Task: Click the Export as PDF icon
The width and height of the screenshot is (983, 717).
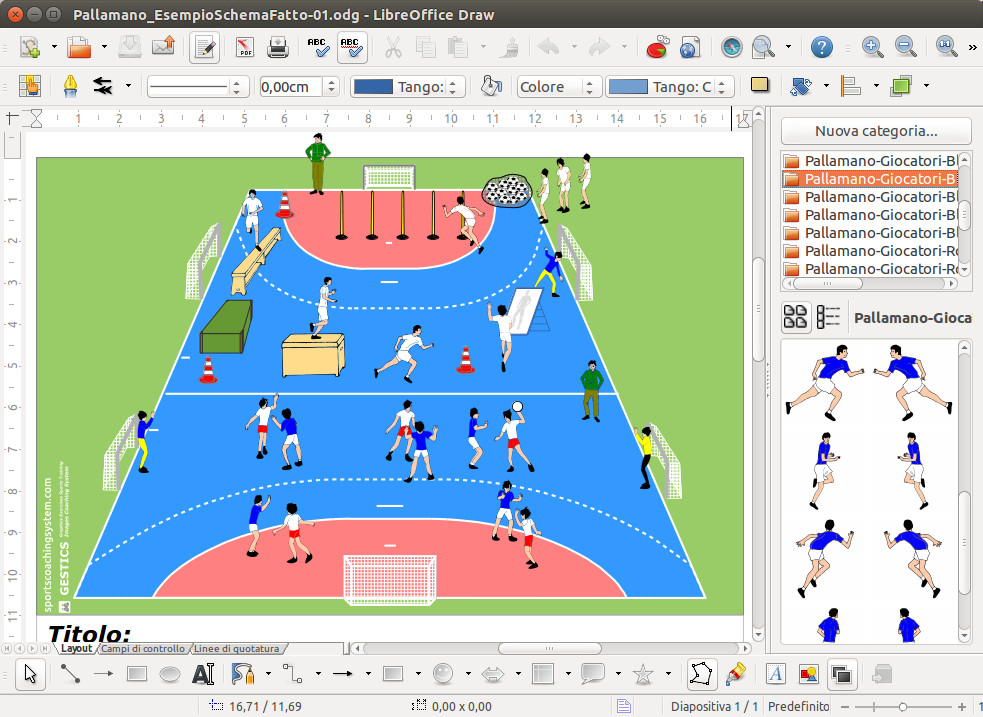Action: click(244, 47)
